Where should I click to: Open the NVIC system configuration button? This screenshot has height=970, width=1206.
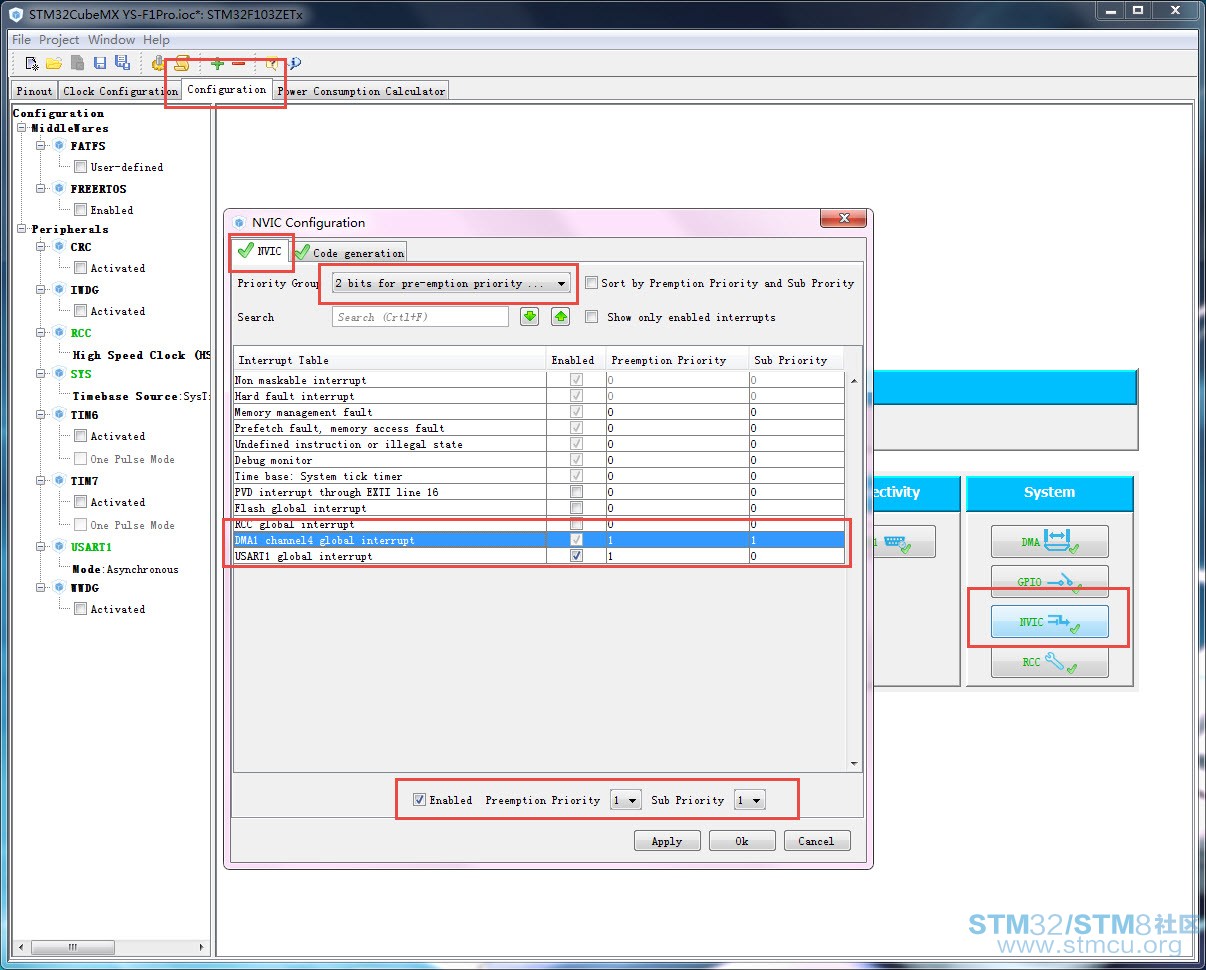point(1049,621)
